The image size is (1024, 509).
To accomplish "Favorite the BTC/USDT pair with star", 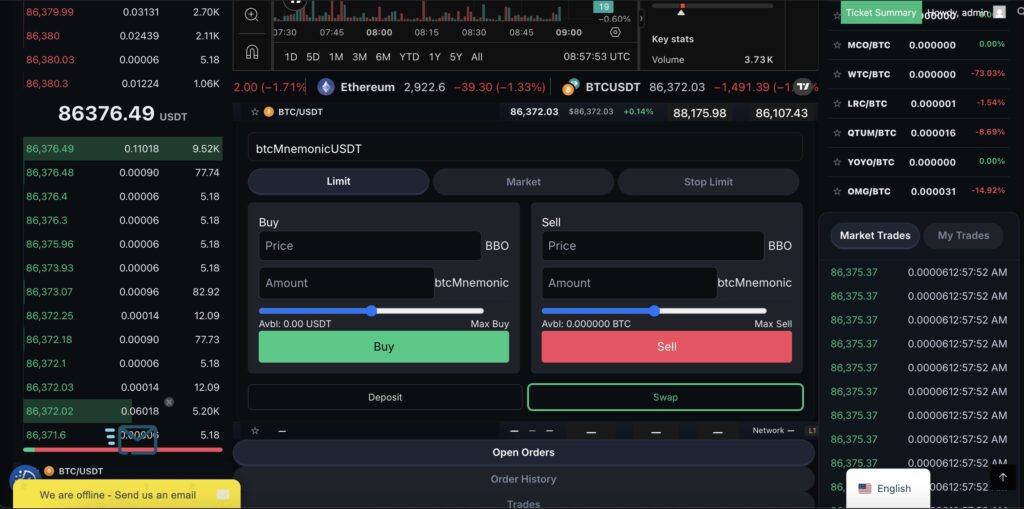I will 255,112.
